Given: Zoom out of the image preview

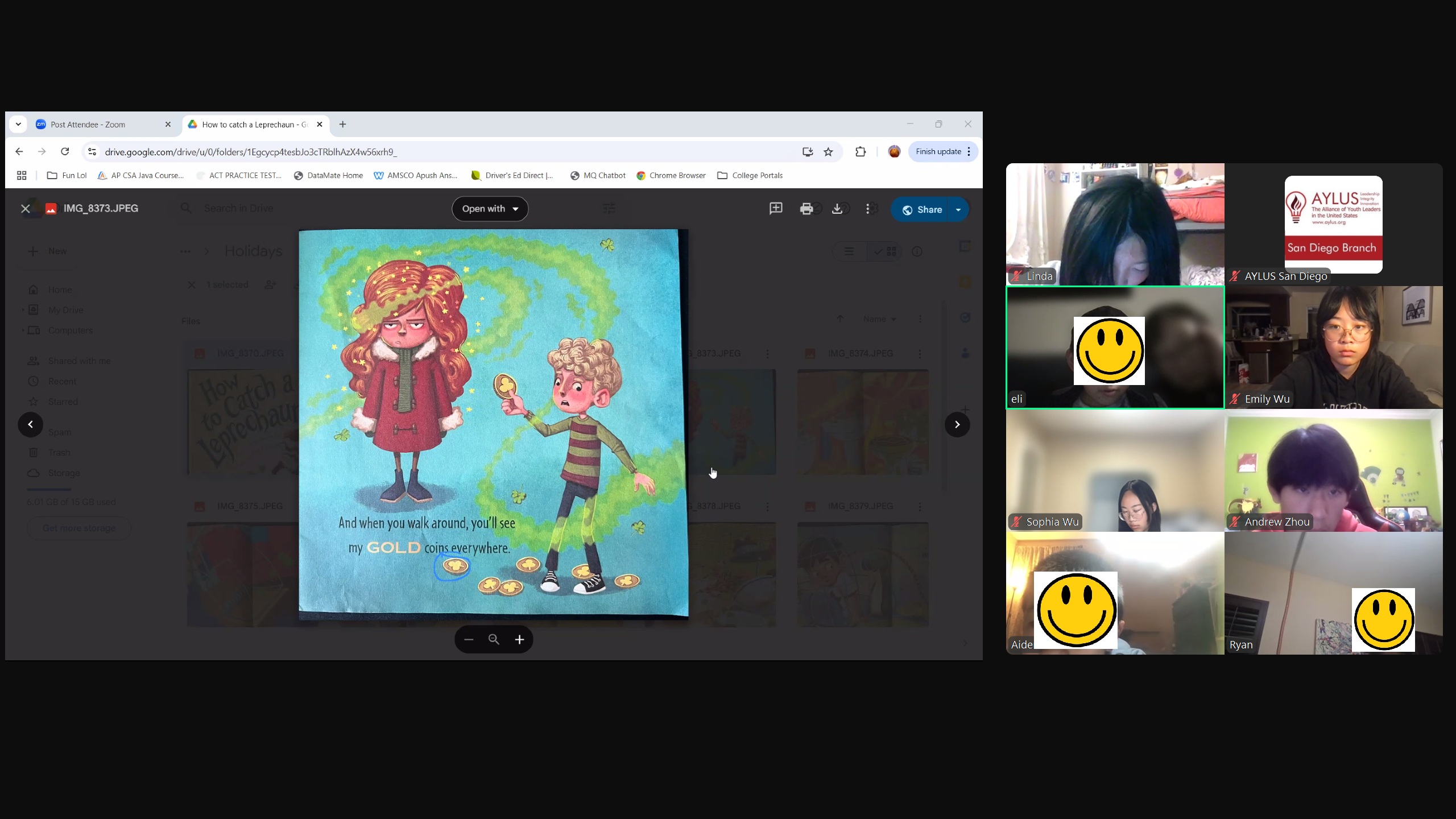Looking at the screenshot, I should coord(469,639).
